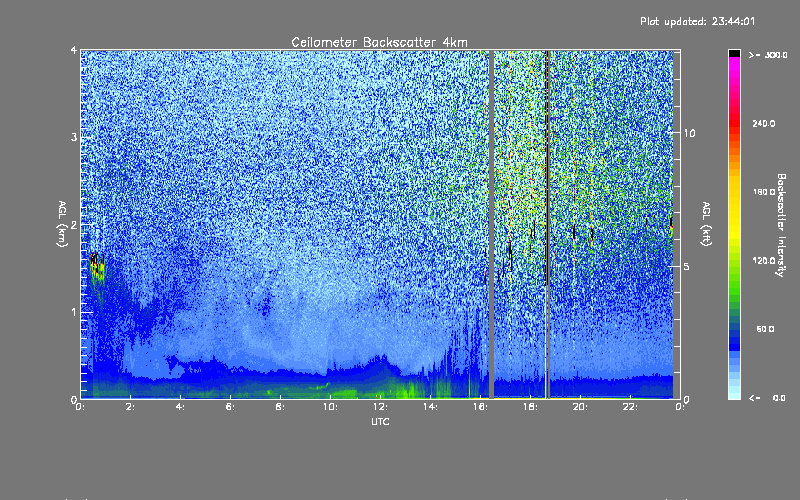
Task: Click the '5' label on the kft axis
Action: click(687, 266)
